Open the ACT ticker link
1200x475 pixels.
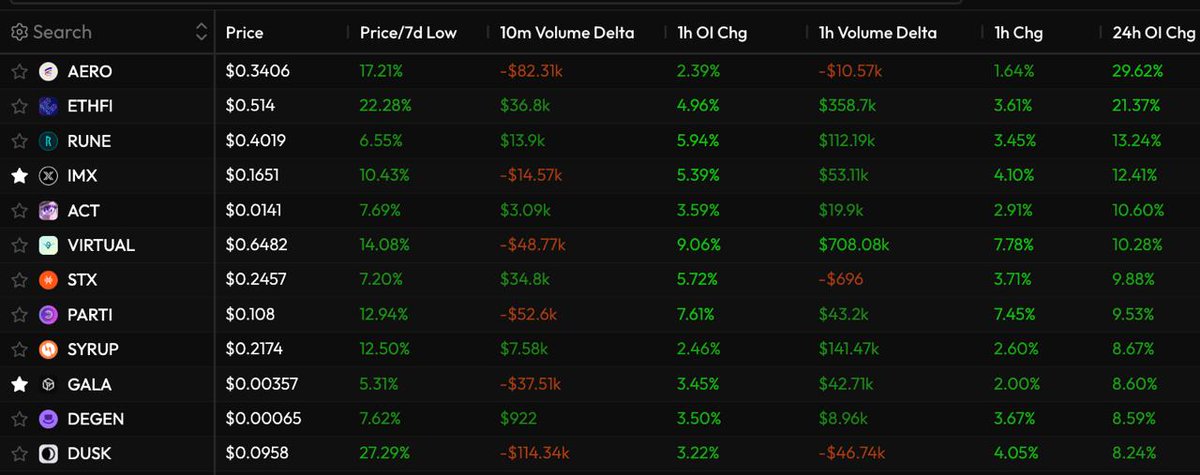coord(84,211)
